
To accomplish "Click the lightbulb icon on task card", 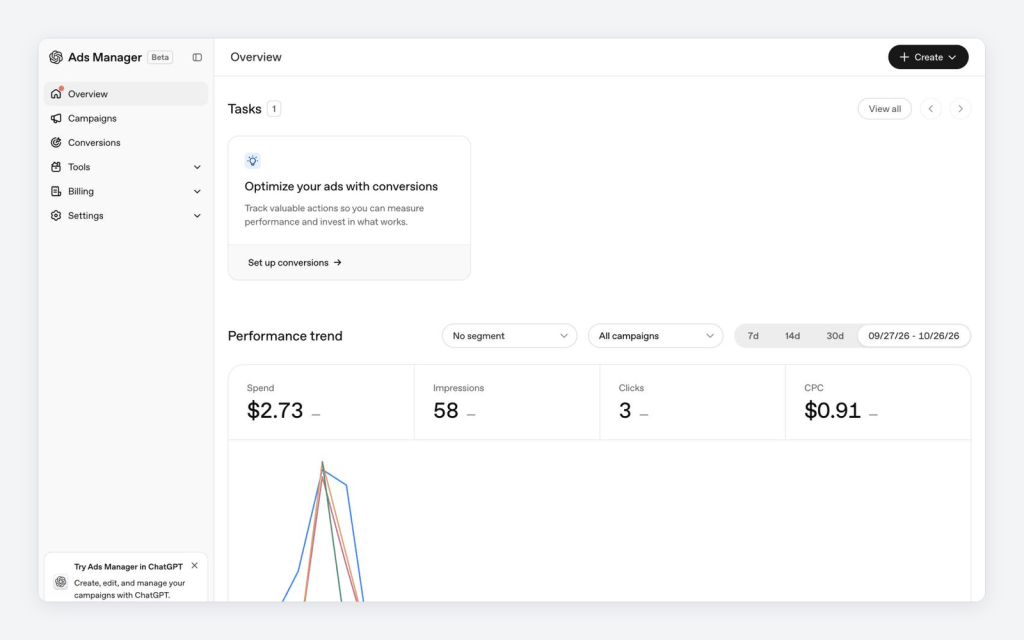I will pyautogui.click(x=253, y=161).
